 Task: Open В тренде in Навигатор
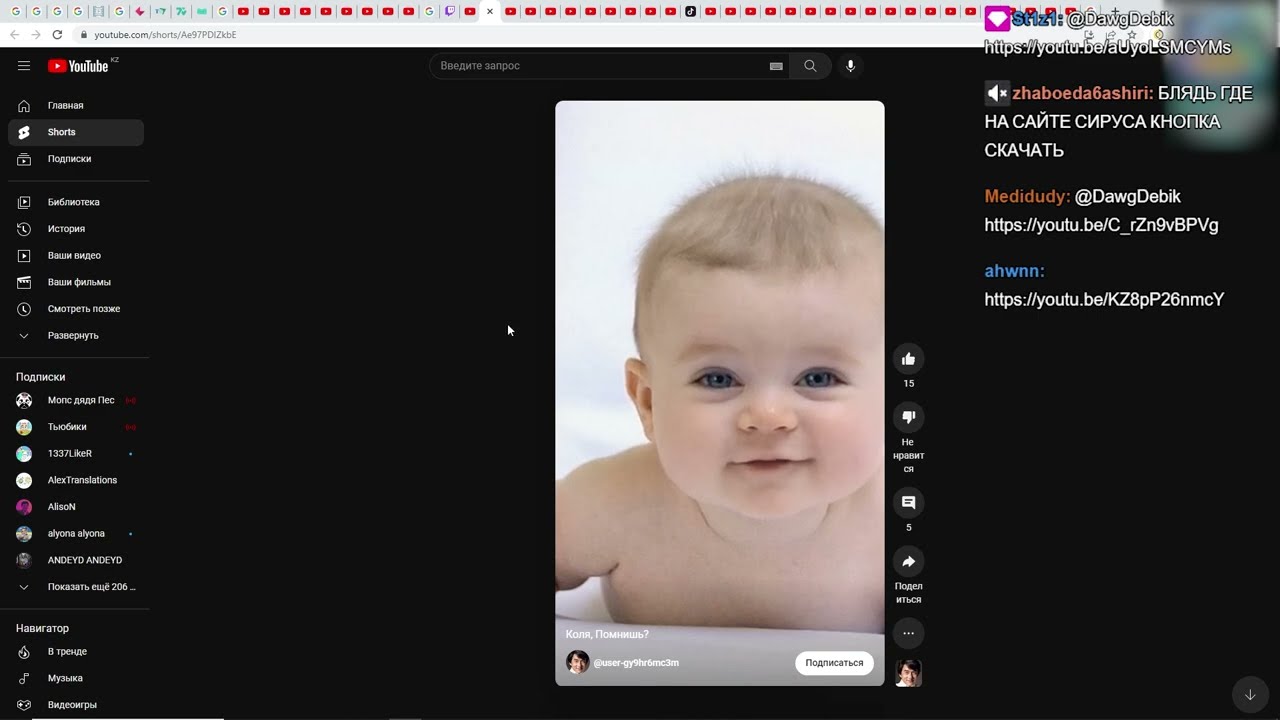coord(76,652)
